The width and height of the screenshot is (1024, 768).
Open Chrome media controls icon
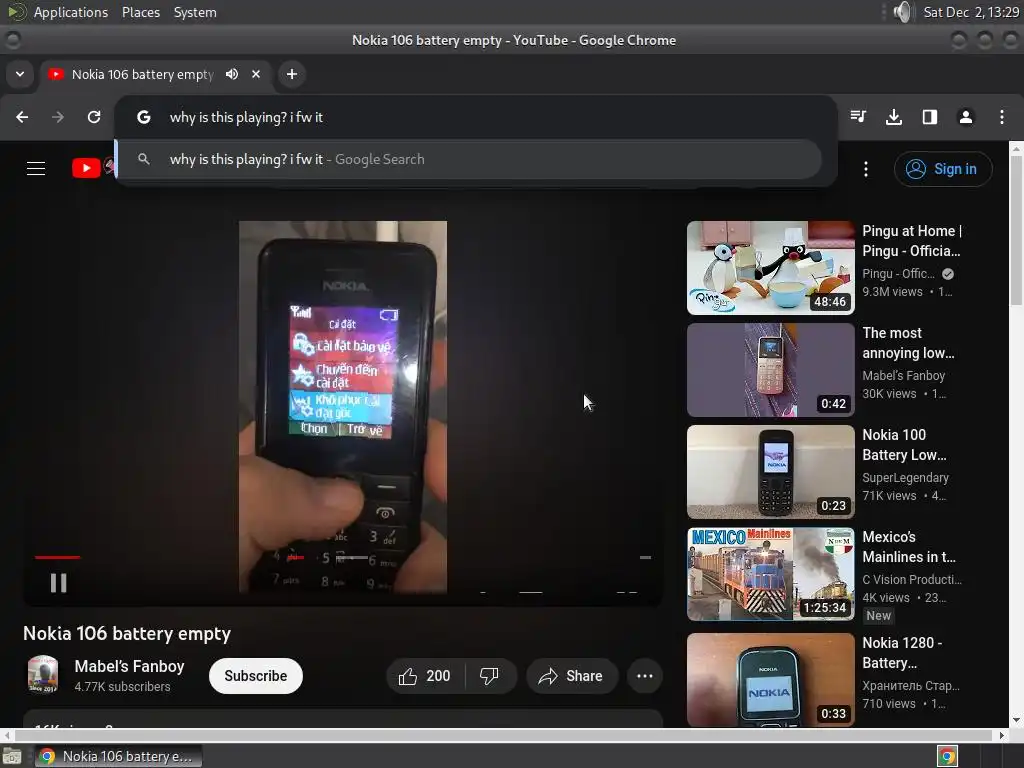tap(858, 117)
